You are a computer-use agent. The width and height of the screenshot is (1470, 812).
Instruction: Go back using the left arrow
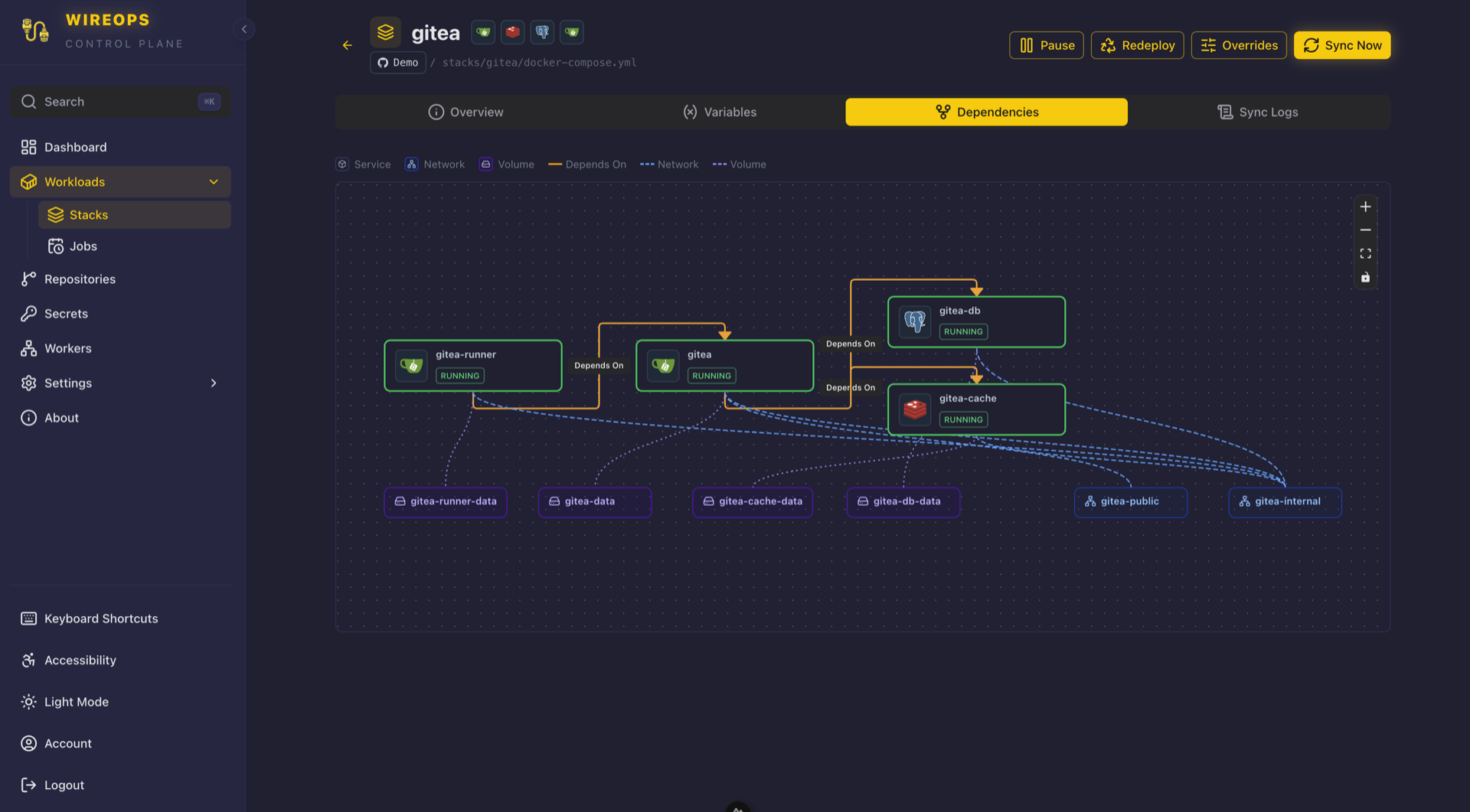347,45
